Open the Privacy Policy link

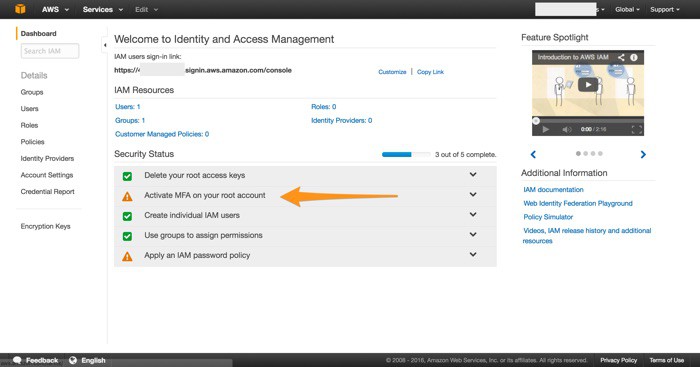pos(618,360)
